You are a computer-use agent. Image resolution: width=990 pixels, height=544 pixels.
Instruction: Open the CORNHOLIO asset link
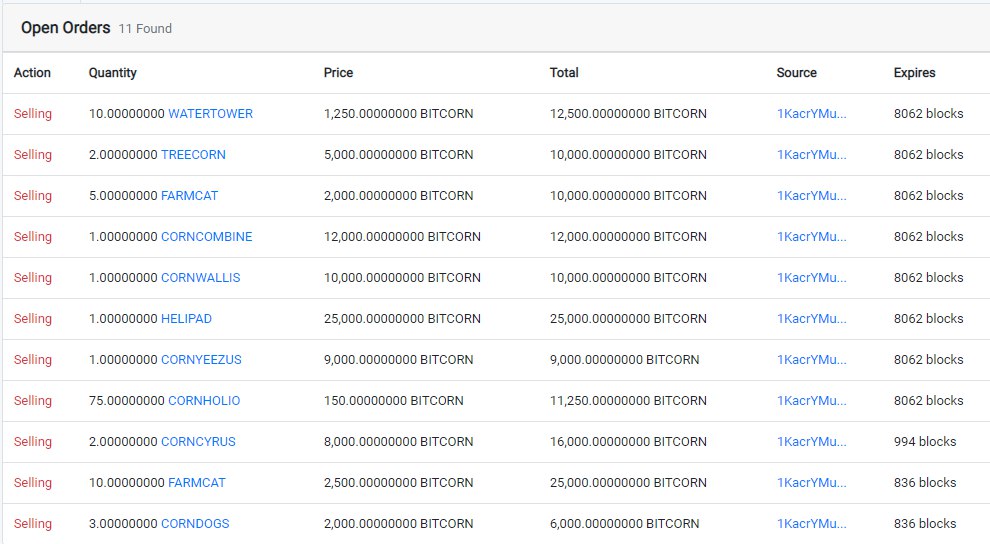coord(204,401)
